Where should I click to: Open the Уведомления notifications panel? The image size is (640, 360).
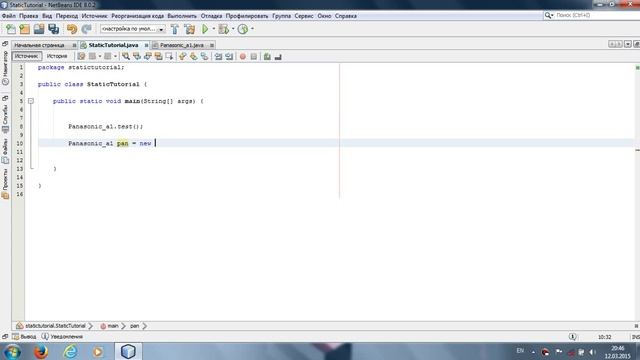62,337
